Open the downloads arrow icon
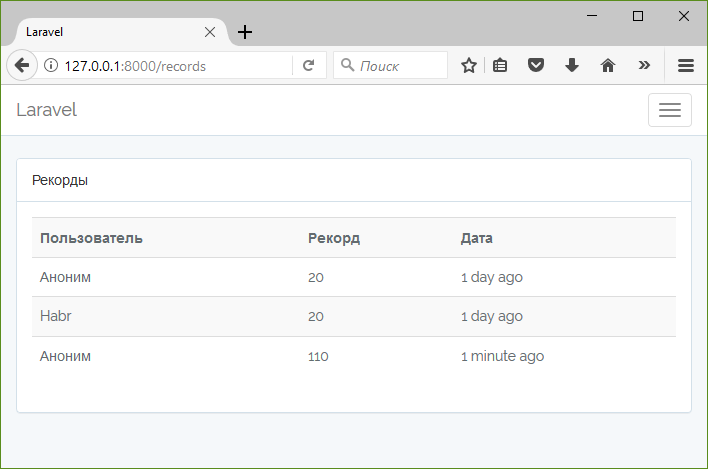Image resolution: width=708 pixels, height=469 pixels. point(572,66)
